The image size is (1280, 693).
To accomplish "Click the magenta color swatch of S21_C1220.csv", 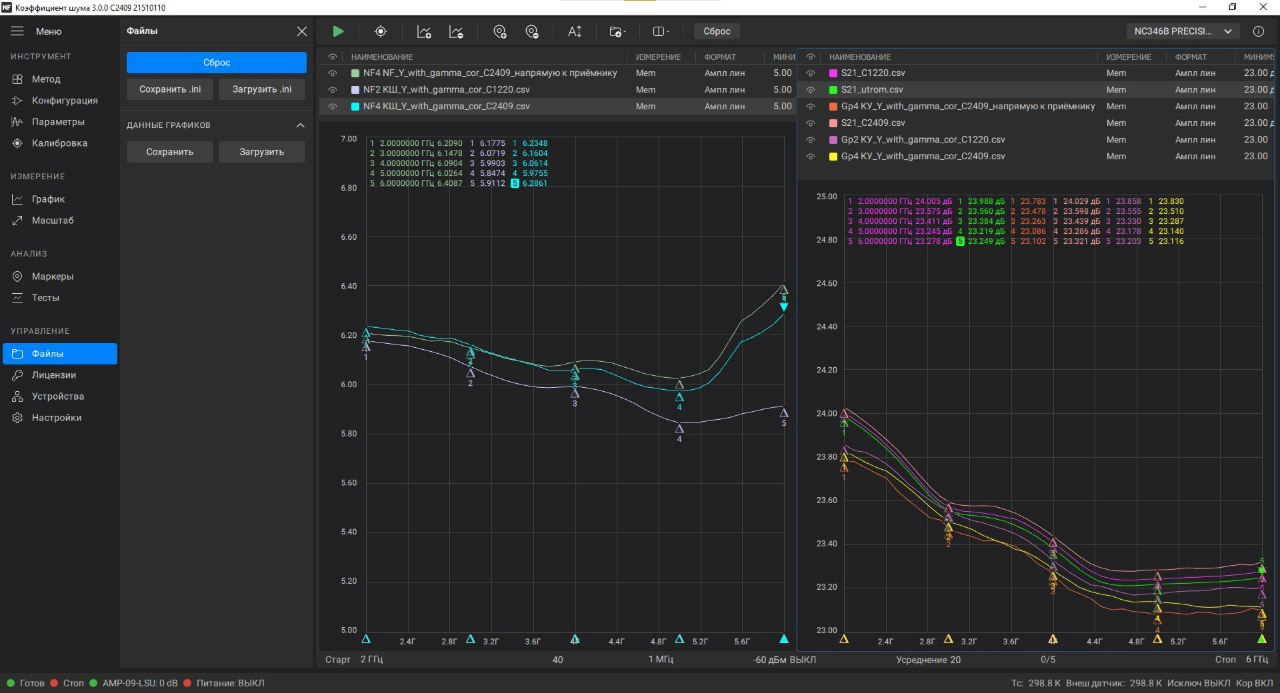I will tap(833, 74).
